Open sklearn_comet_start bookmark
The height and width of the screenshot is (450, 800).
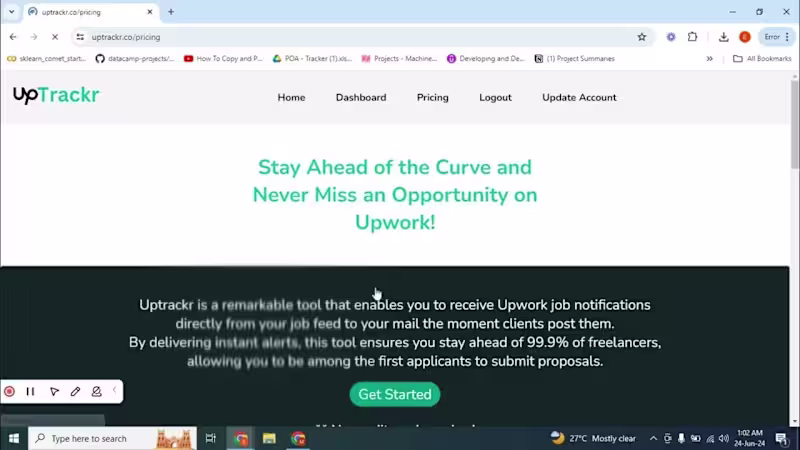tap(46, 59)
